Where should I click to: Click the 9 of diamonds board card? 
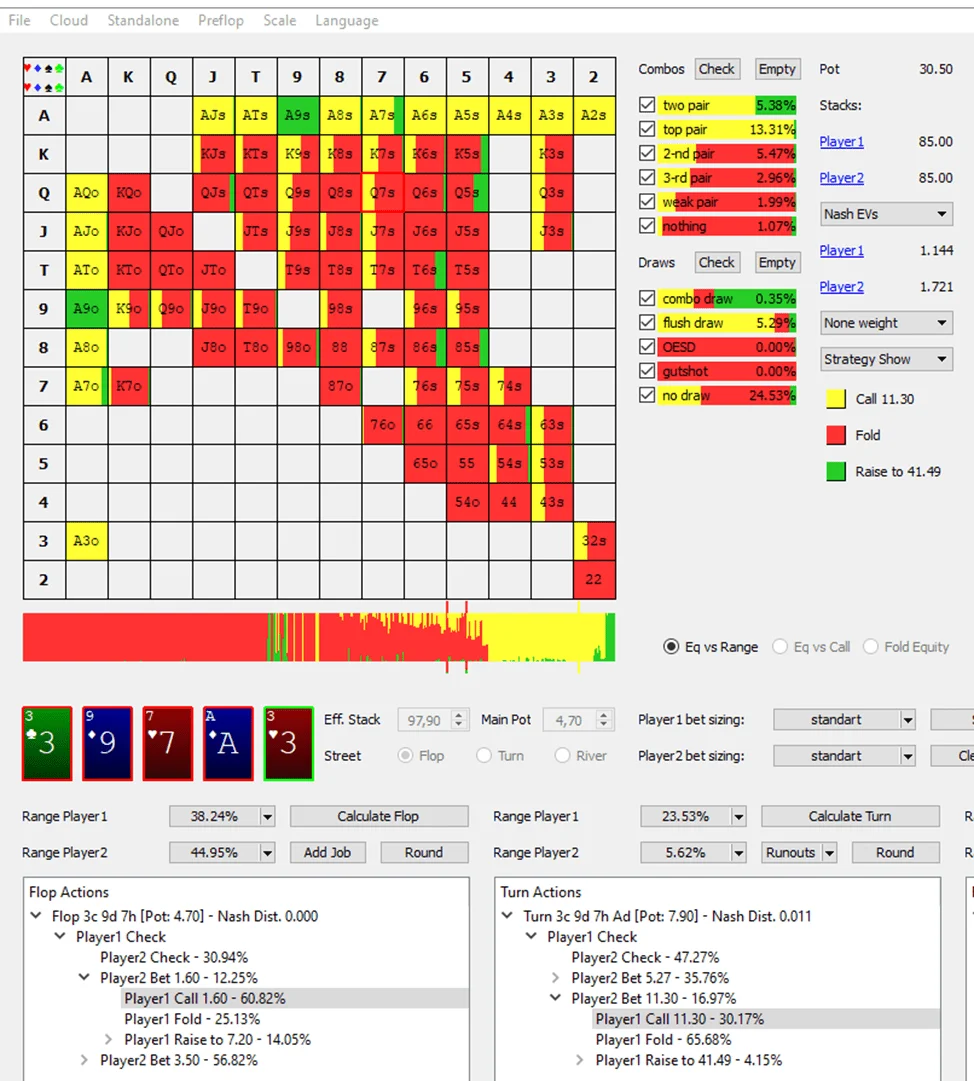click(107, 743)
